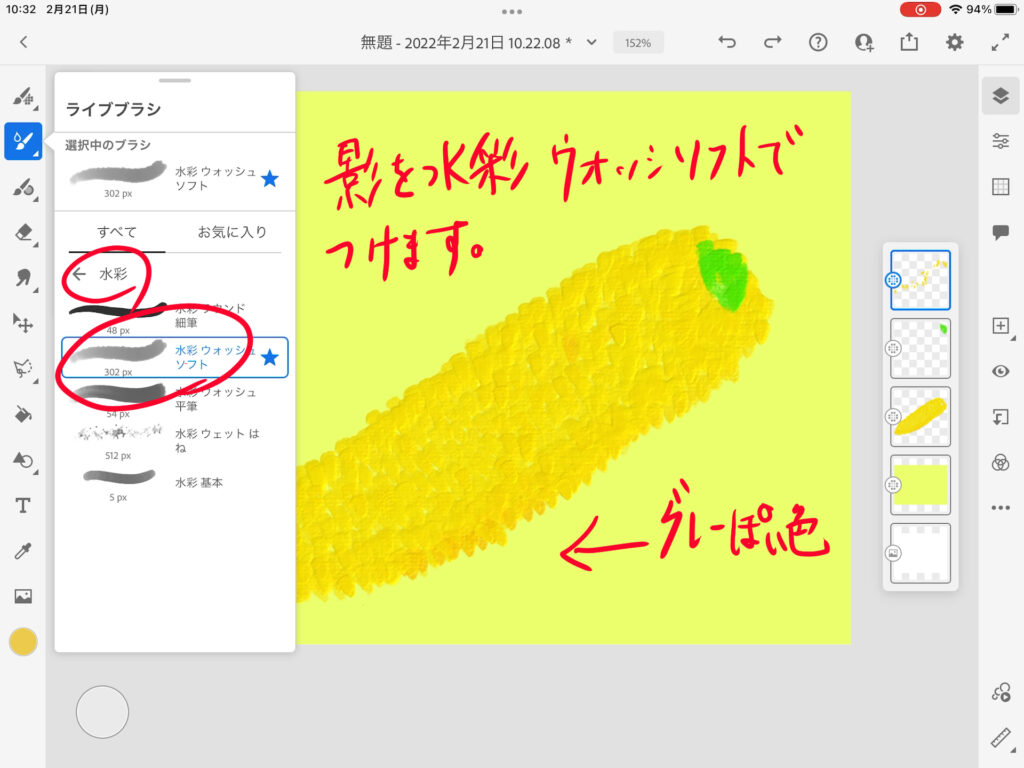Open the 152% zoom level menu
Viewport: 1024px width, 768px height.
[x=638, y=43]
